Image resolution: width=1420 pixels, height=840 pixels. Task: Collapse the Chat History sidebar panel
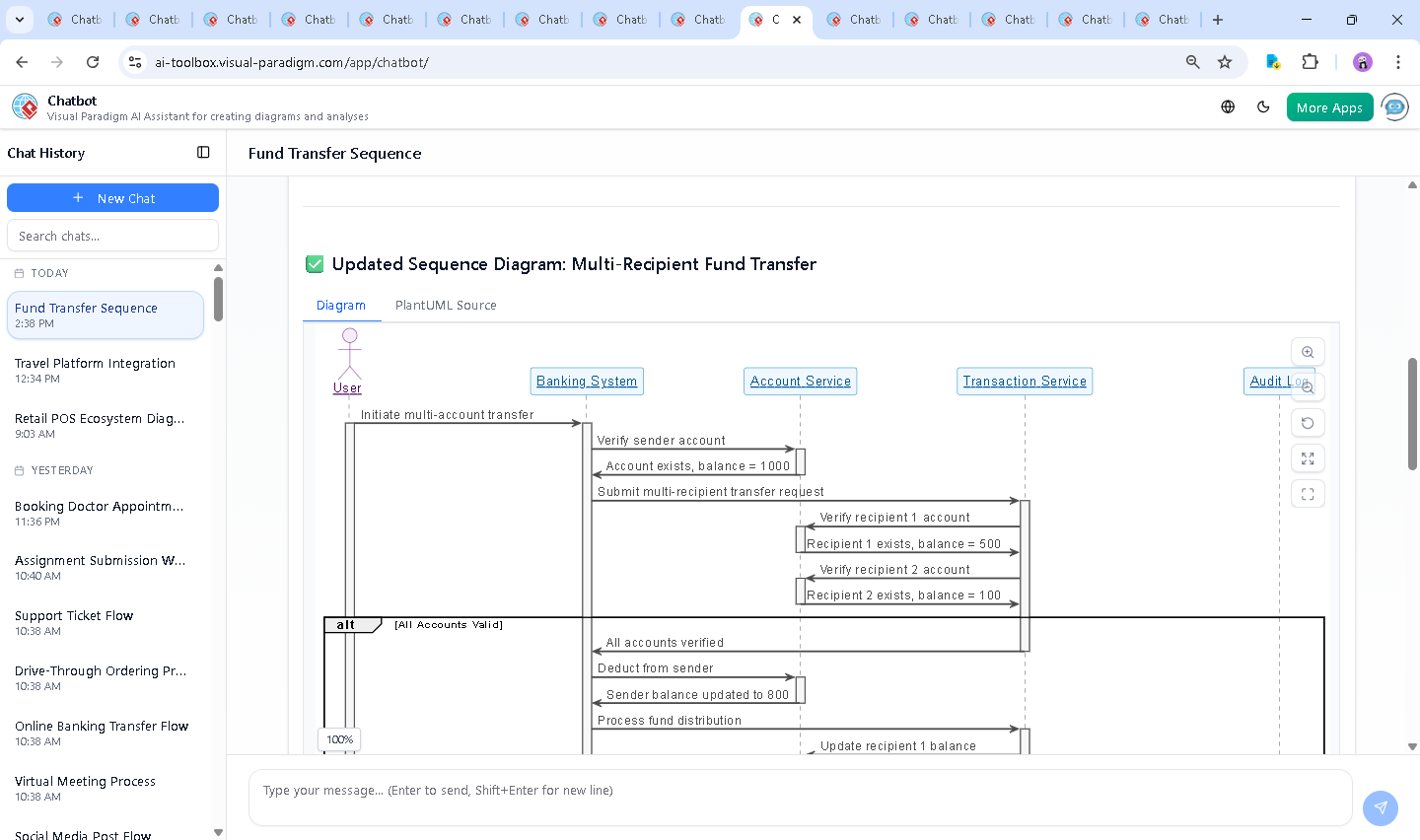coord(203,152)
